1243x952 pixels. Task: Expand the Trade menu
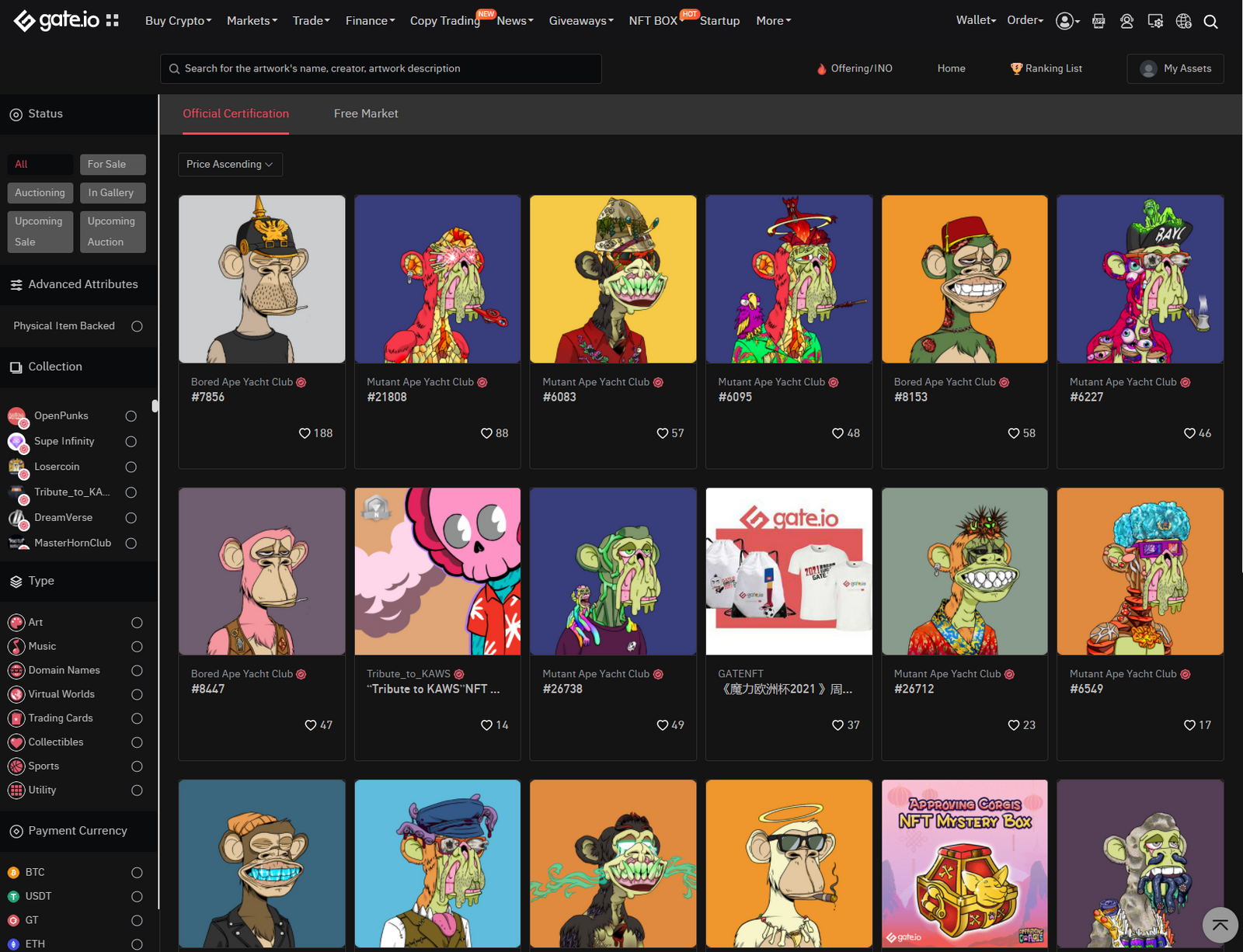311,21
